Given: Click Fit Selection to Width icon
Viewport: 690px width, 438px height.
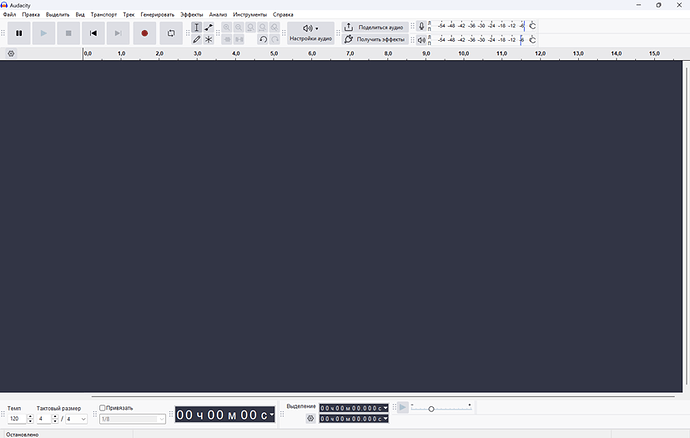Looking at the screenshot, I should coord(250,27).
